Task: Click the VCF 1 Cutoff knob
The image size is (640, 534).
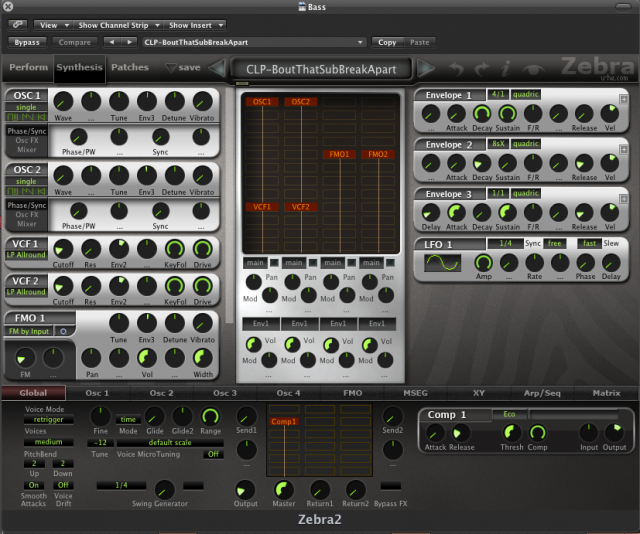Action: point(63,249)
